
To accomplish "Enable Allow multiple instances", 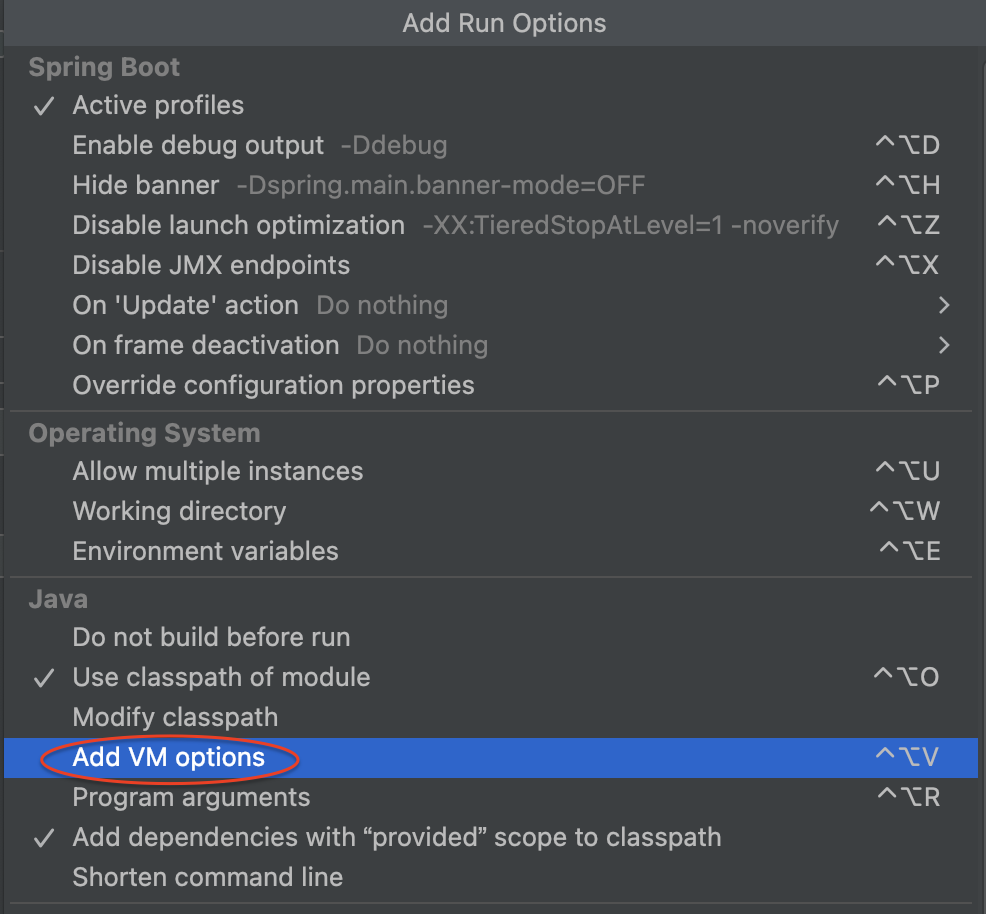I will pos(217,471).
